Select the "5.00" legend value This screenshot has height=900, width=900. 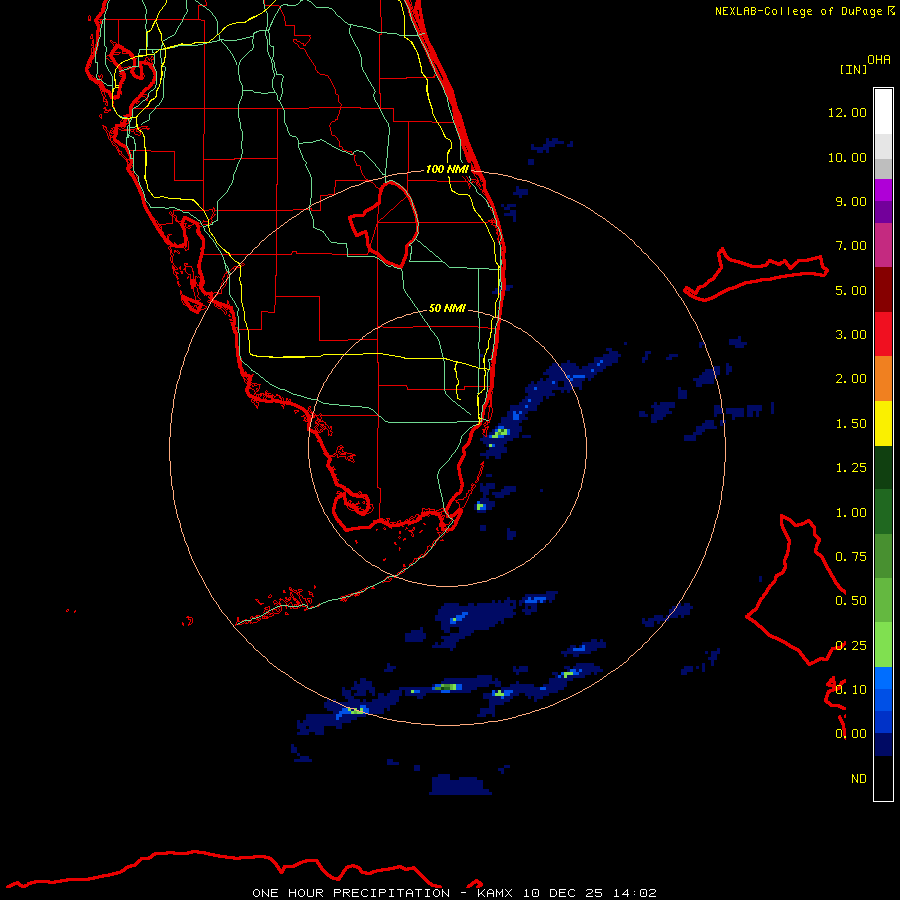pos(851,290)
